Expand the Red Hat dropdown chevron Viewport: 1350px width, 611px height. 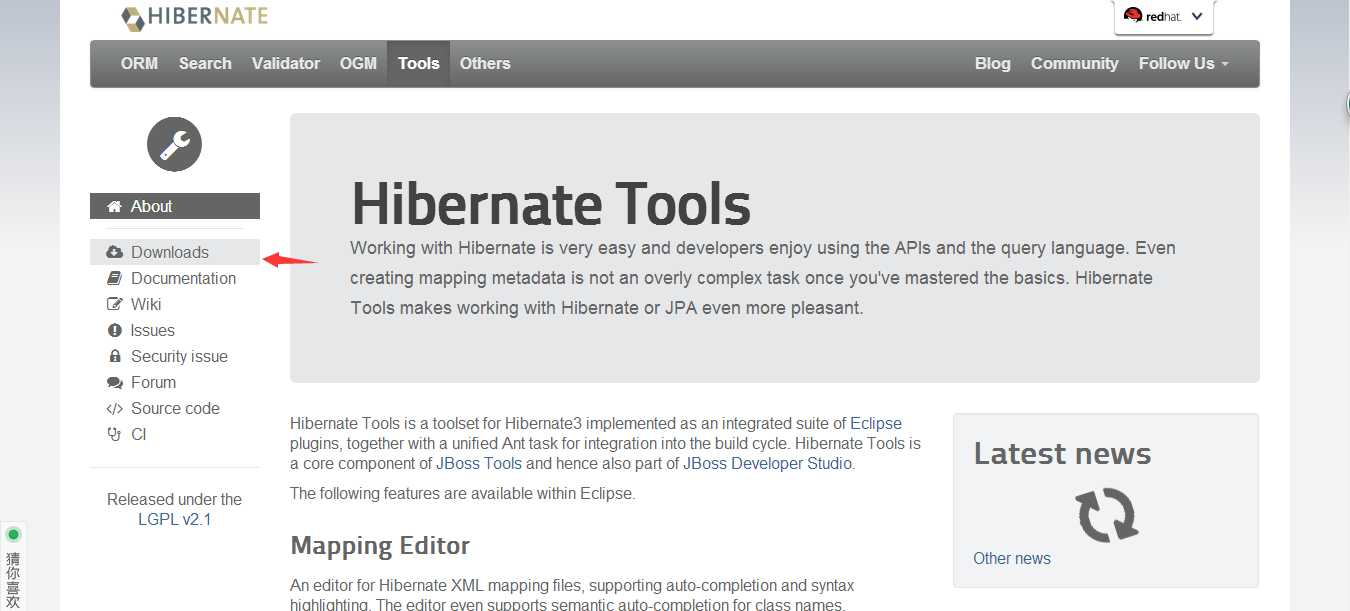[1197, 16]
